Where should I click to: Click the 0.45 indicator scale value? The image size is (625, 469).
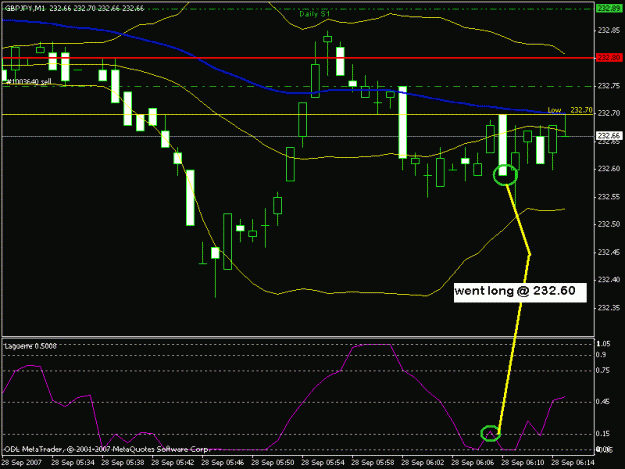coord(603,402)
